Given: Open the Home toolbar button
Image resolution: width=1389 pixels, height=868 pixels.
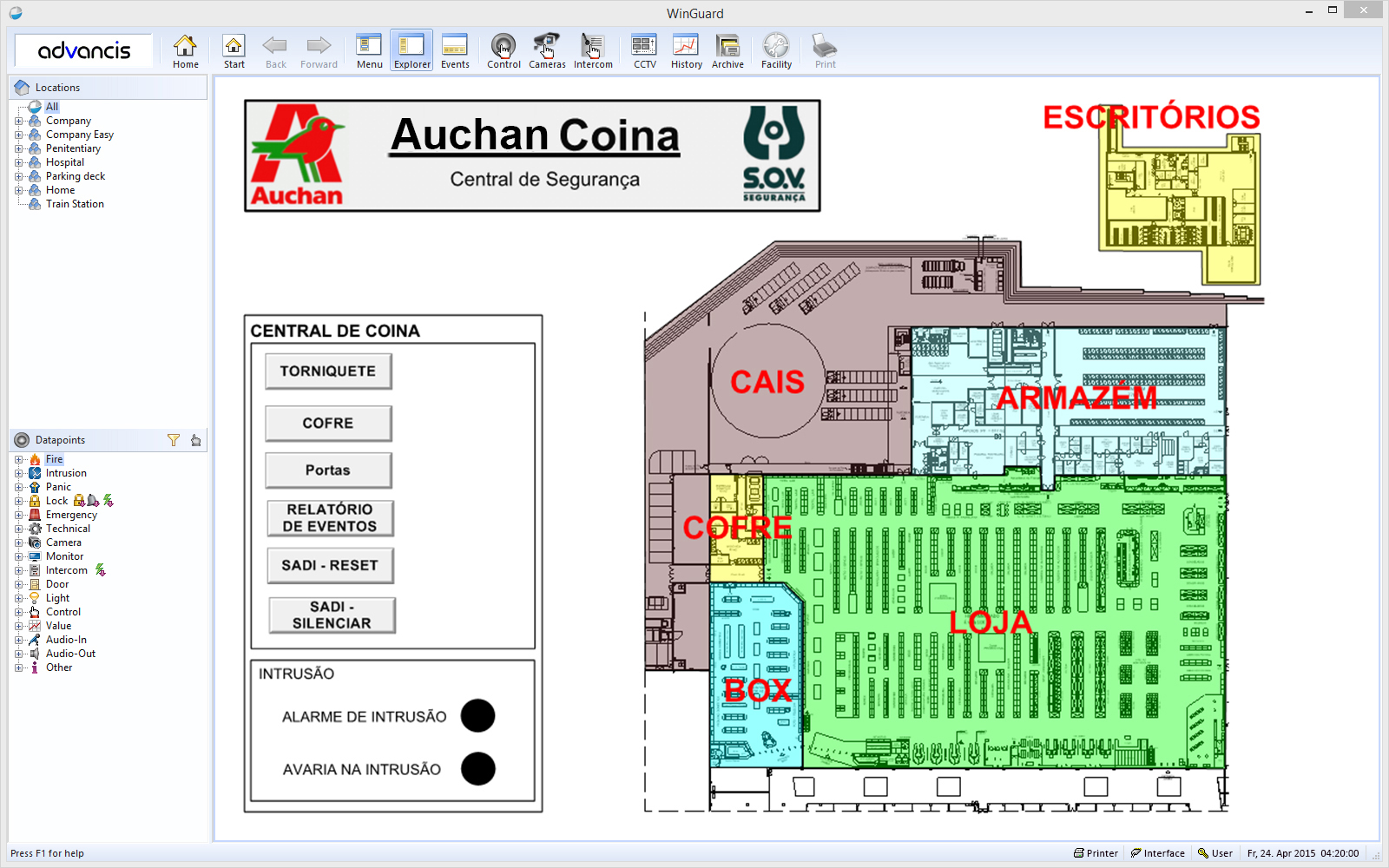Looking at the screenshot, I should pyautogui.click(x=185, y=51).
